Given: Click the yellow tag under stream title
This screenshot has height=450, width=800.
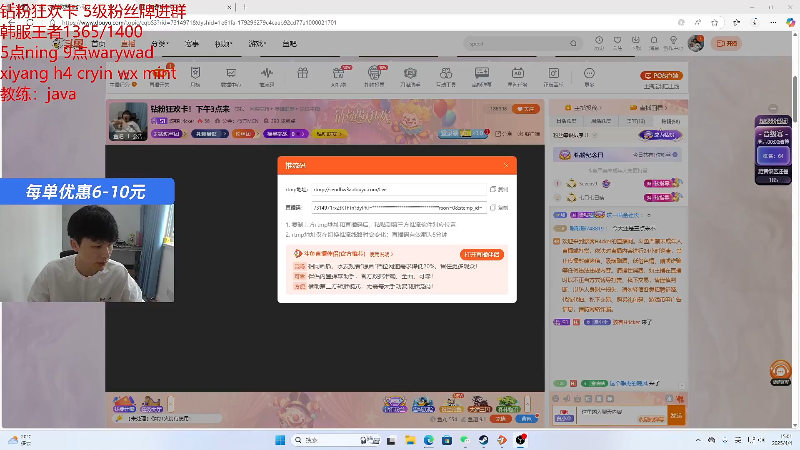Looking at the screenshot, I should pos(329,134).
